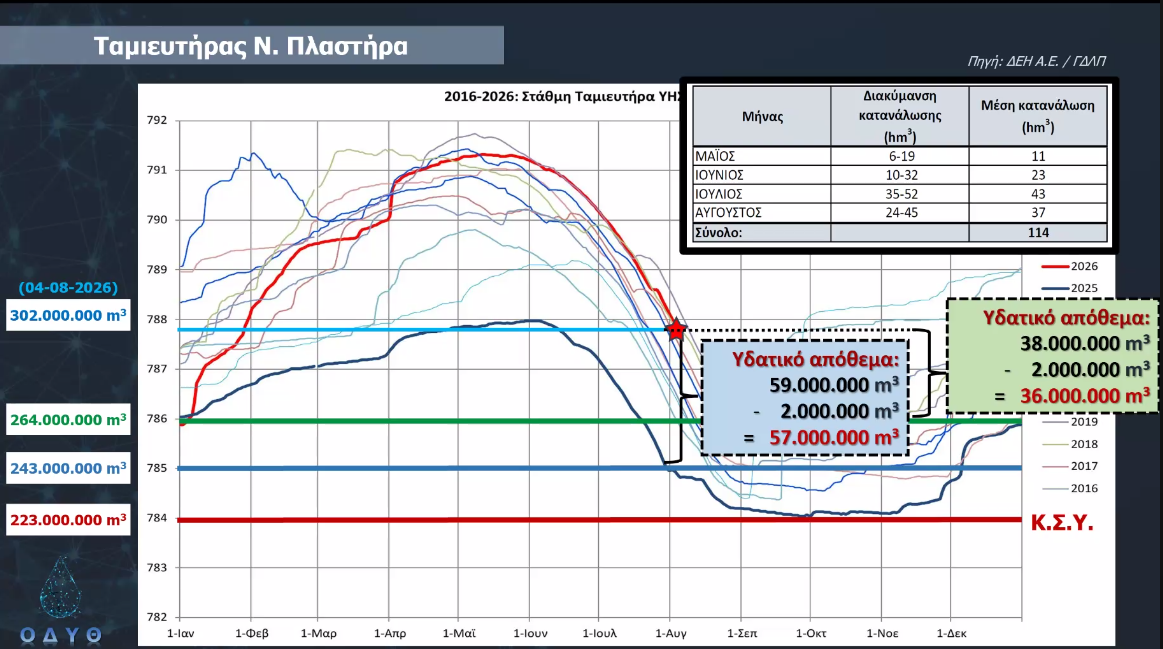This screenshot has width=1163, height=649.
Task: Select the ΙΟΥΛΙΟΣ row in the table
Action: (900, 194)
